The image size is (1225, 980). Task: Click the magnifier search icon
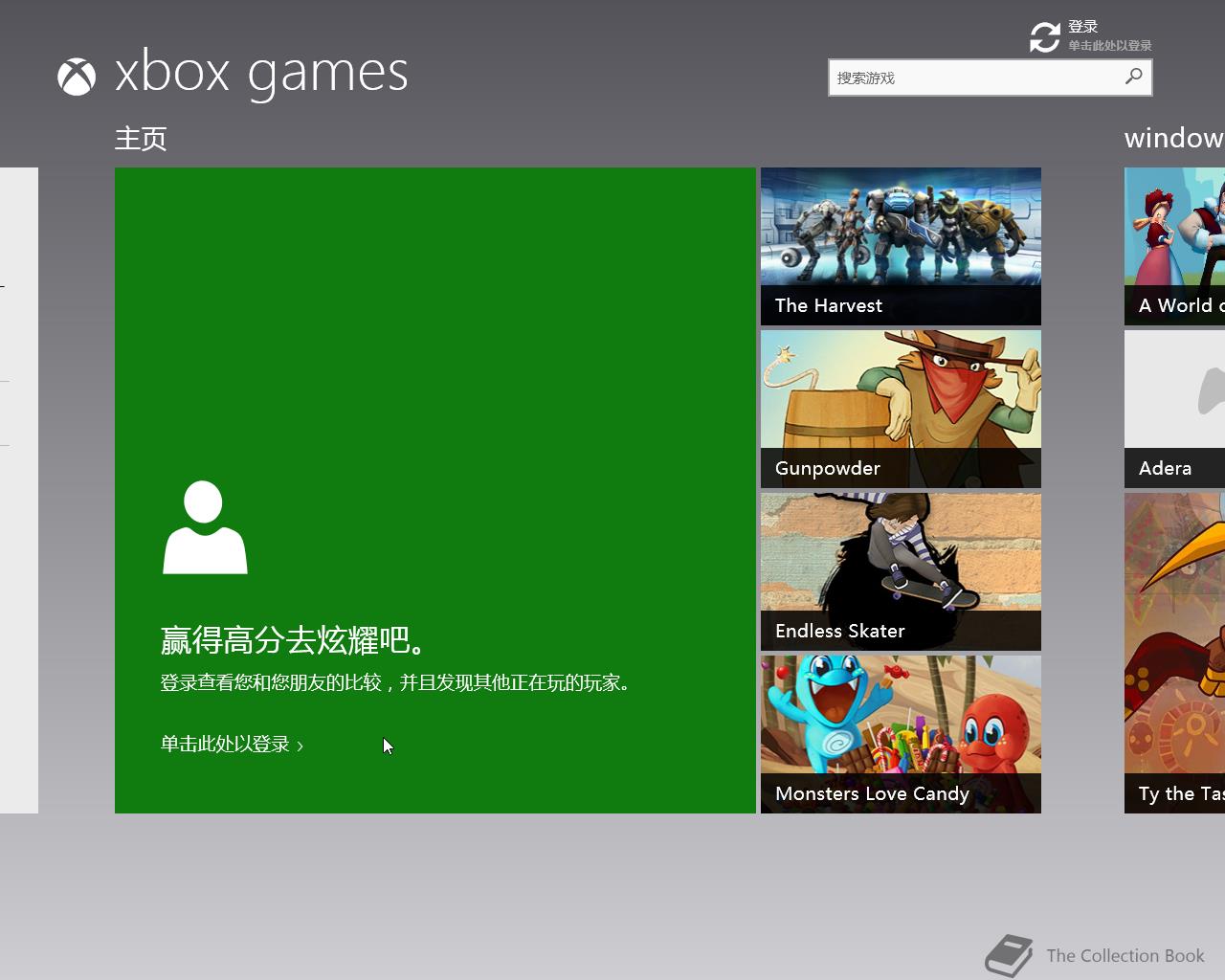(1134, 77)
